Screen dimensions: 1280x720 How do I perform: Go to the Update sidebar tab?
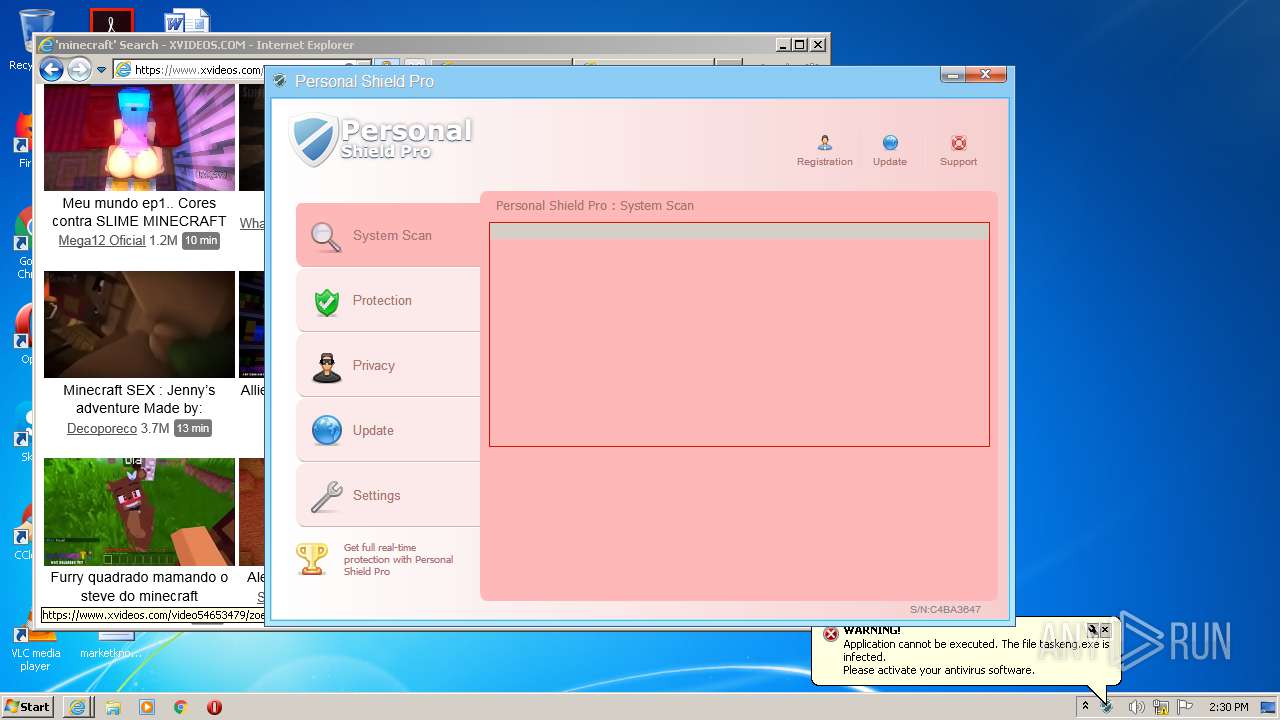point(388,430)
